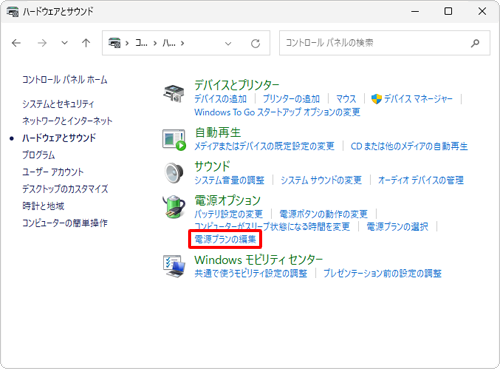Image resolution: width=500 pixels, height=369 pixels.
Task: Open the recent locations dropdown
Action: pos(64,43)
